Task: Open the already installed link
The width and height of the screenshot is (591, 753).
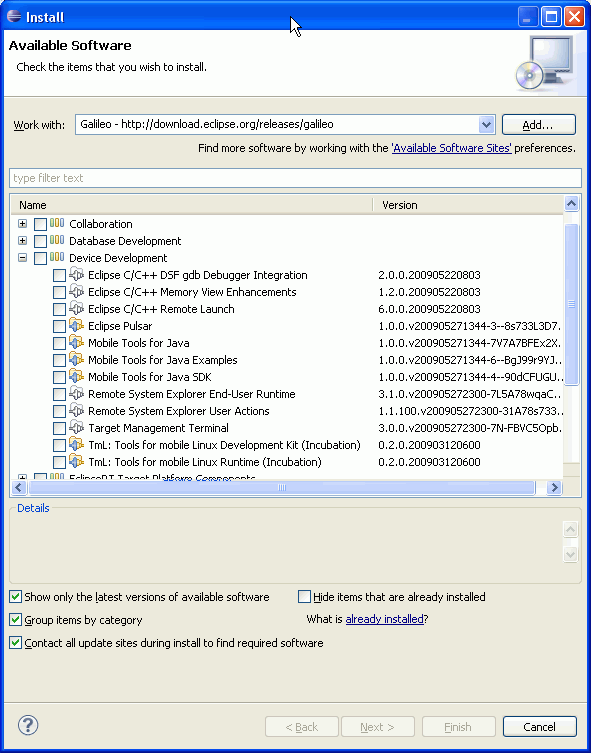Action: tap(385, 619)
